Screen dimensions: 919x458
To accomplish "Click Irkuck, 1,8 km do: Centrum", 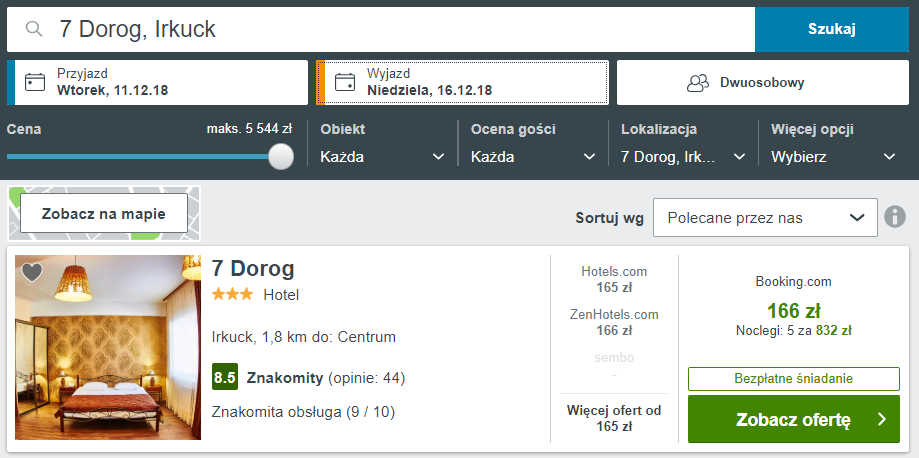I will [x=304, y=337].
